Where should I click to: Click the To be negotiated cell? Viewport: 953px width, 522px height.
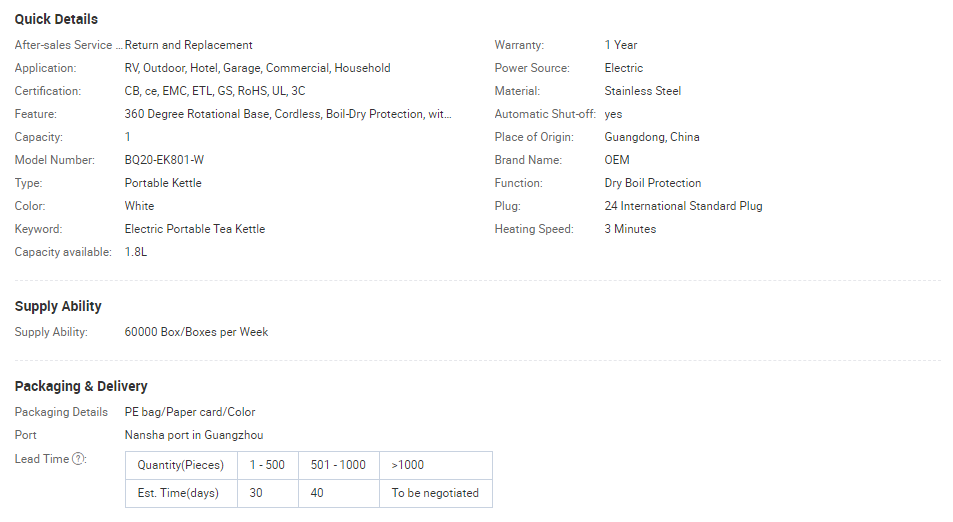tap(436, 493)
